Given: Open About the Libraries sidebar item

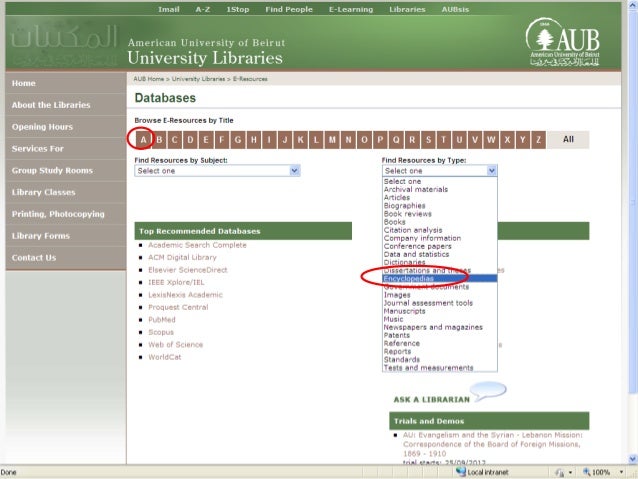Looking at the screenshot, I should coord(66,105).
